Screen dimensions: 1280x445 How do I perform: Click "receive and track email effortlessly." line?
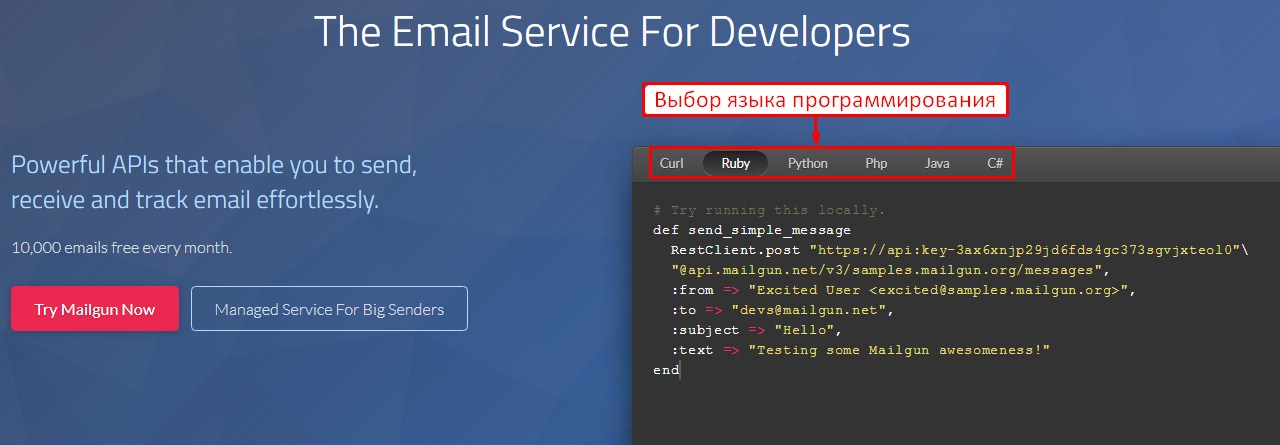(x=195, y=200)
